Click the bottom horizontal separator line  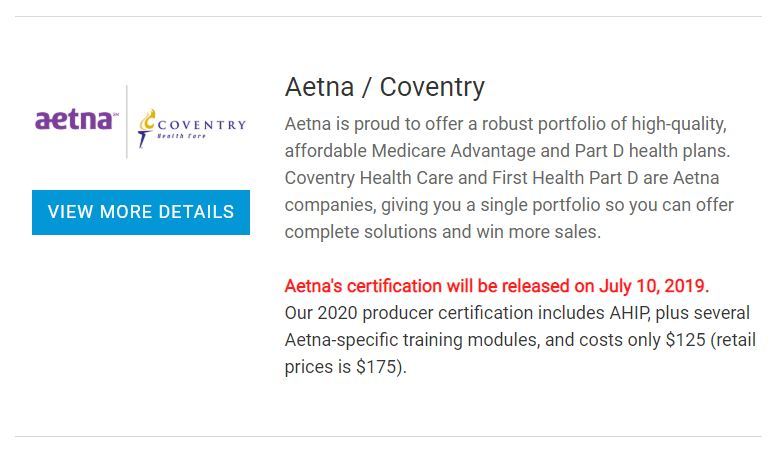point(388,437)
